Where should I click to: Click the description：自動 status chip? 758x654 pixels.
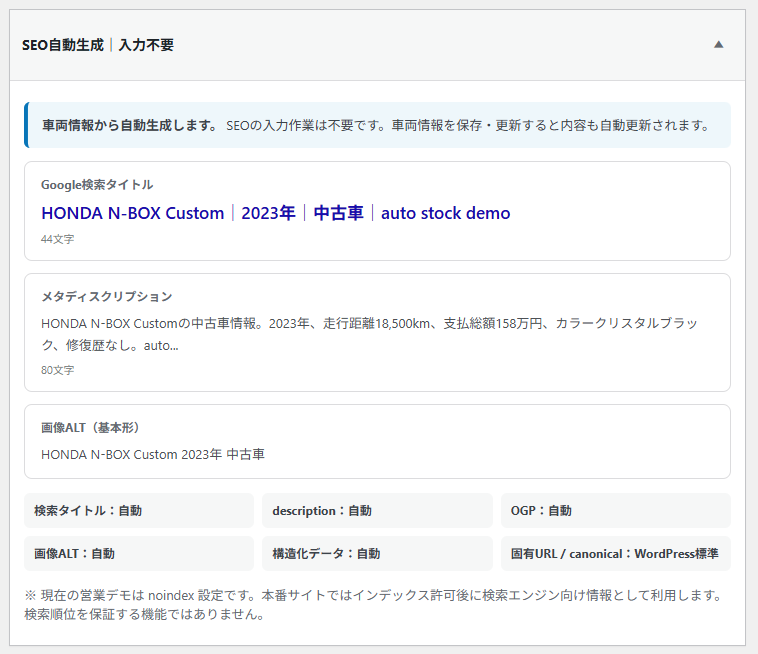377,510
